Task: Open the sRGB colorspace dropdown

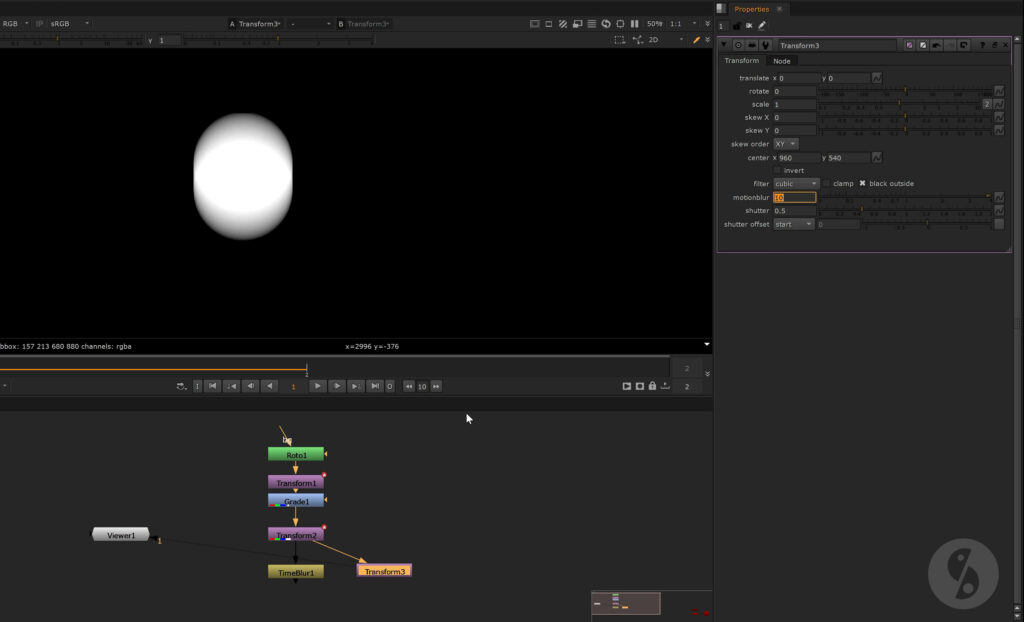Action: click(x=70, y=24)
